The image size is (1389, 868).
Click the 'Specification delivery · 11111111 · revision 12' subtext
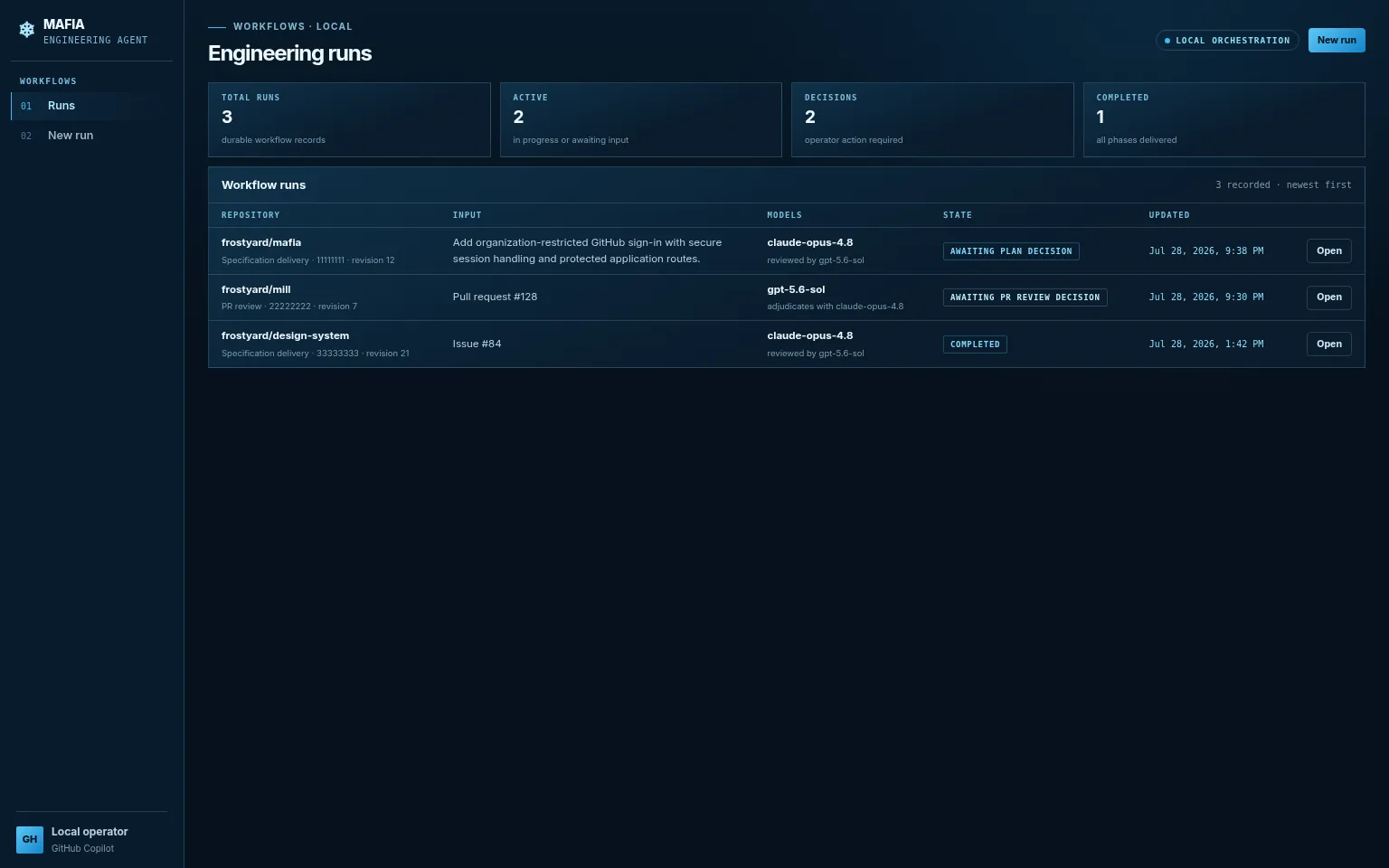(x=307, y=260)
